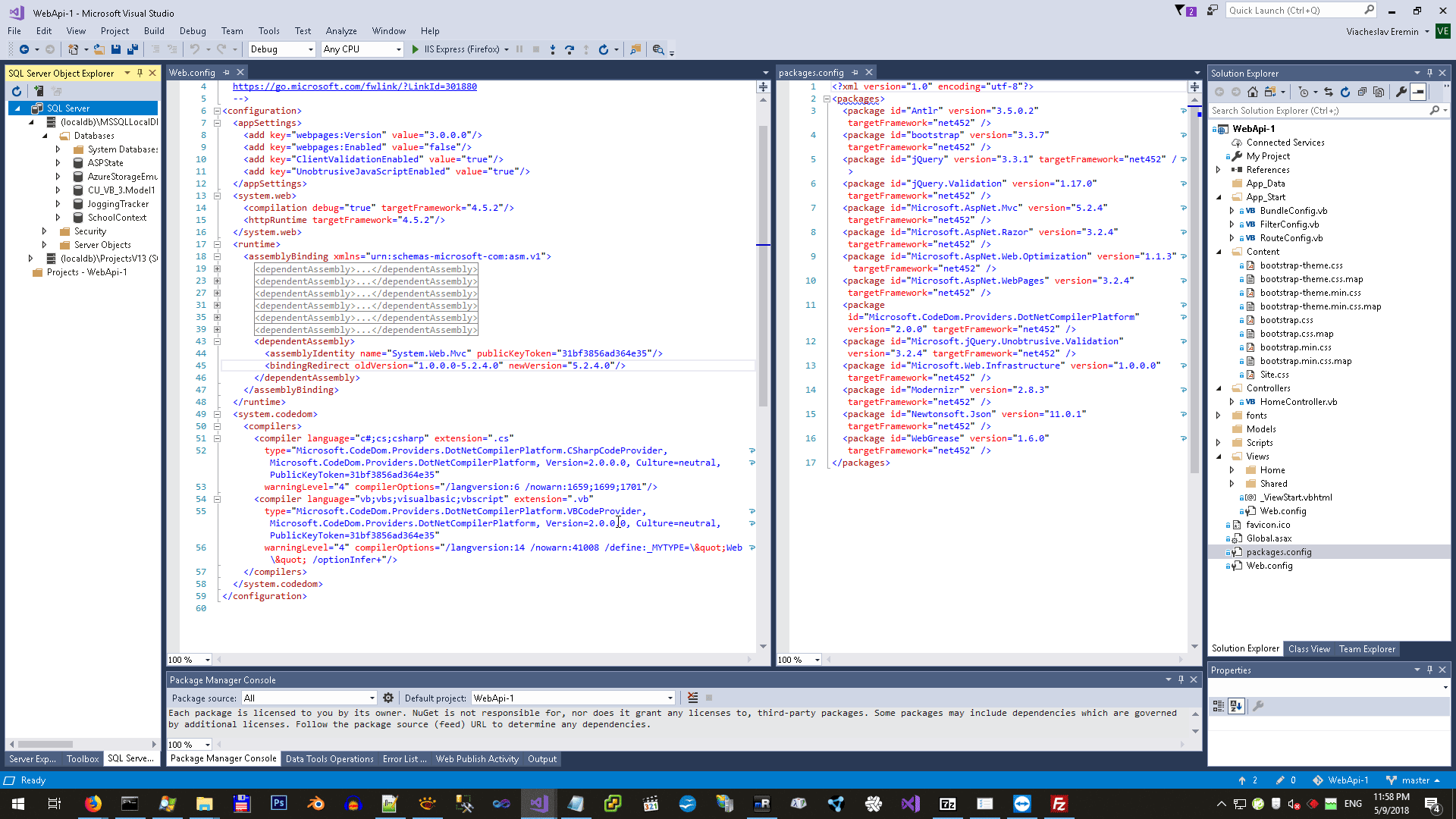The height and width of the screenshot is (819, 1456).
Task: Open Package Manager Console settings gear
Action: (388, 698)
